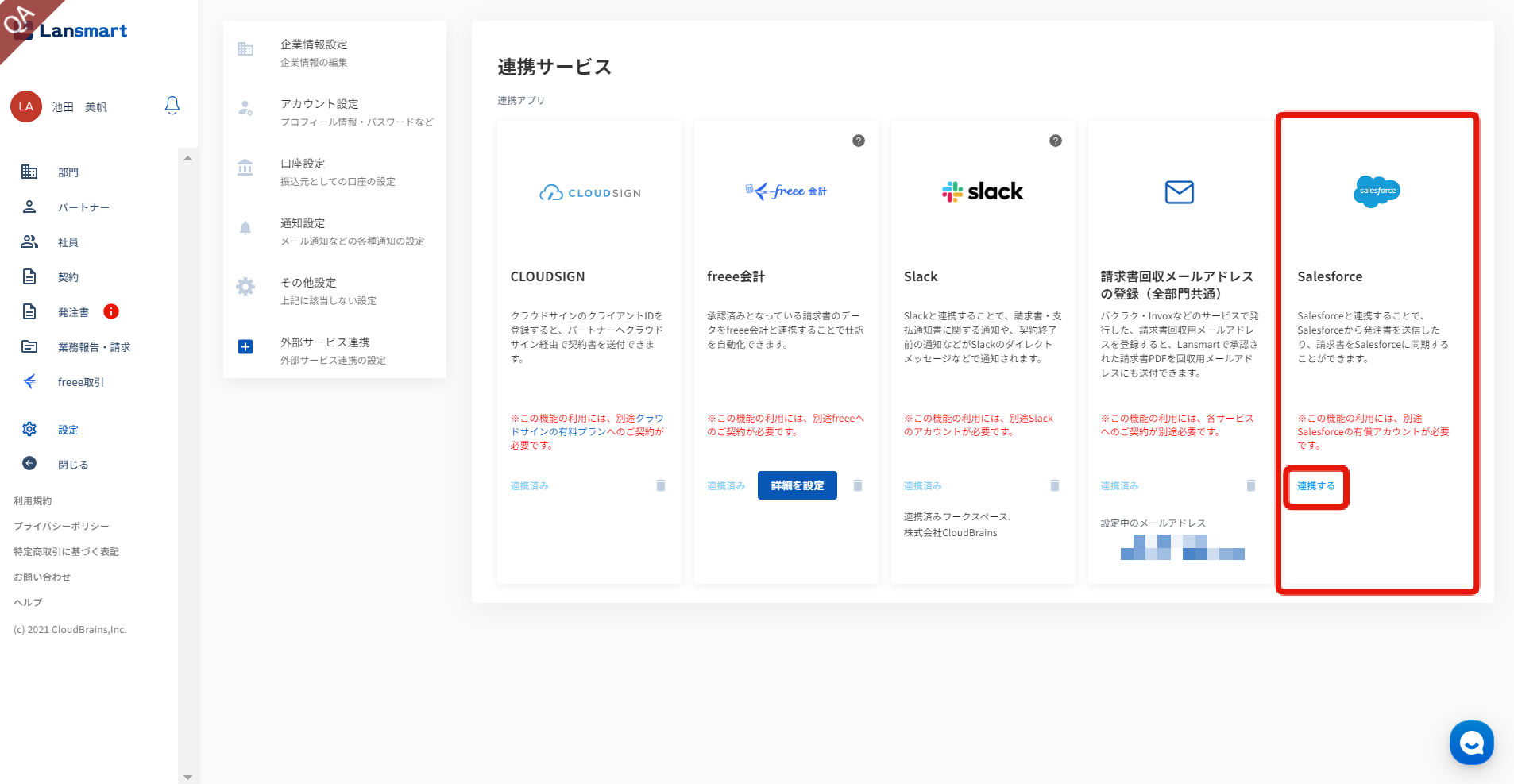Click the freee会計 logo
This screenshot has width=1514, height=784.
coord(786,191)
